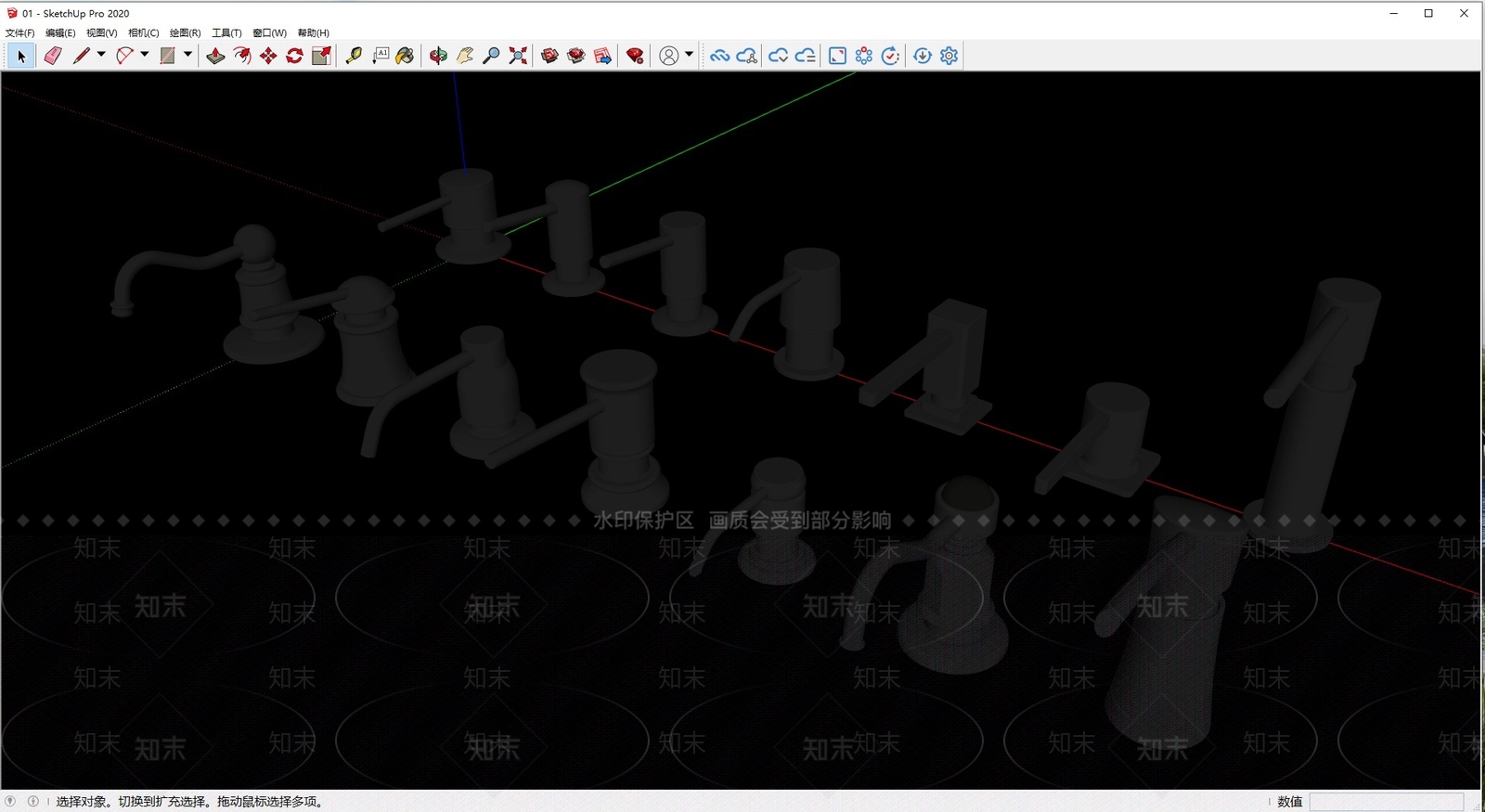Screen dimensions: 1485x812
Task: Select the Scale tool
Action: click(321, 56)
